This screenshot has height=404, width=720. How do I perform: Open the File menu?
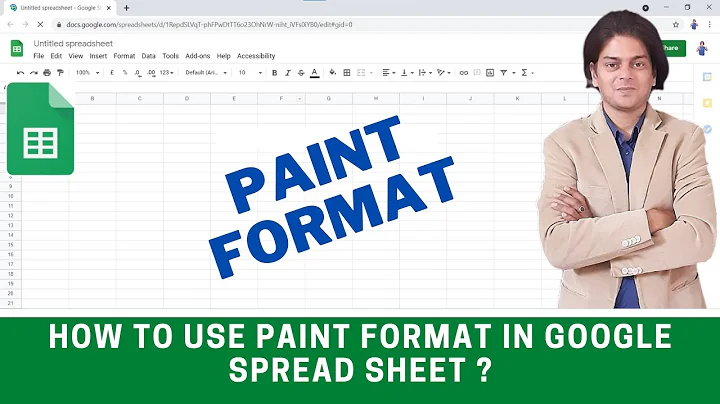pos(39,56)
